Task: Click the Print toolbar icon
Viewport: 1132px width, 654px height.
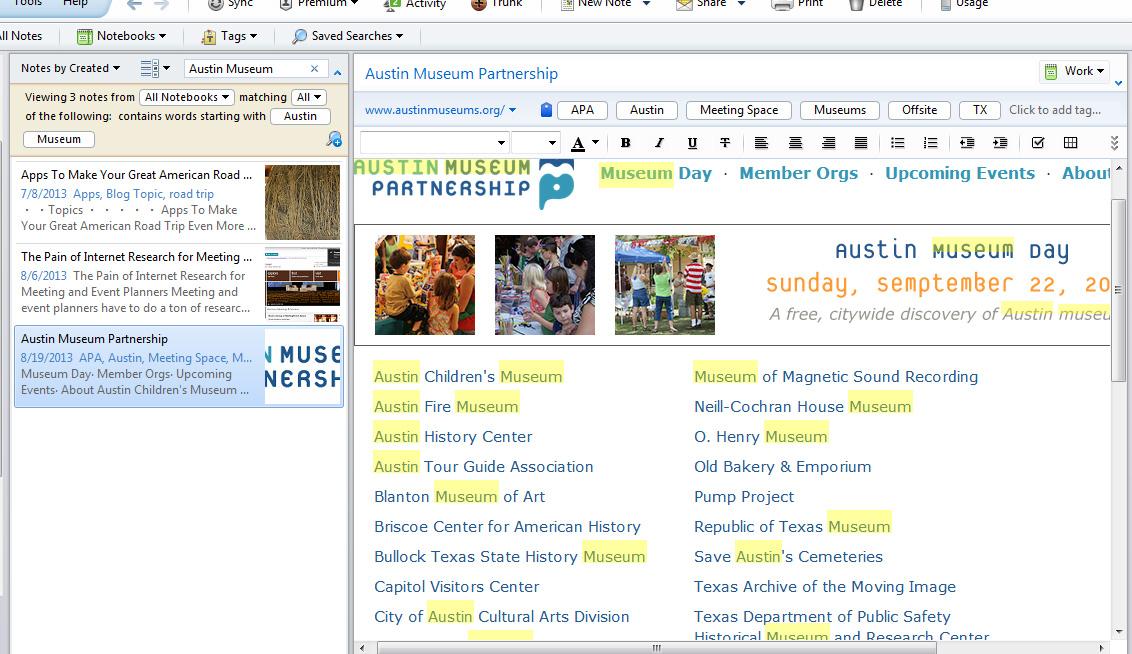Action: 782,4
